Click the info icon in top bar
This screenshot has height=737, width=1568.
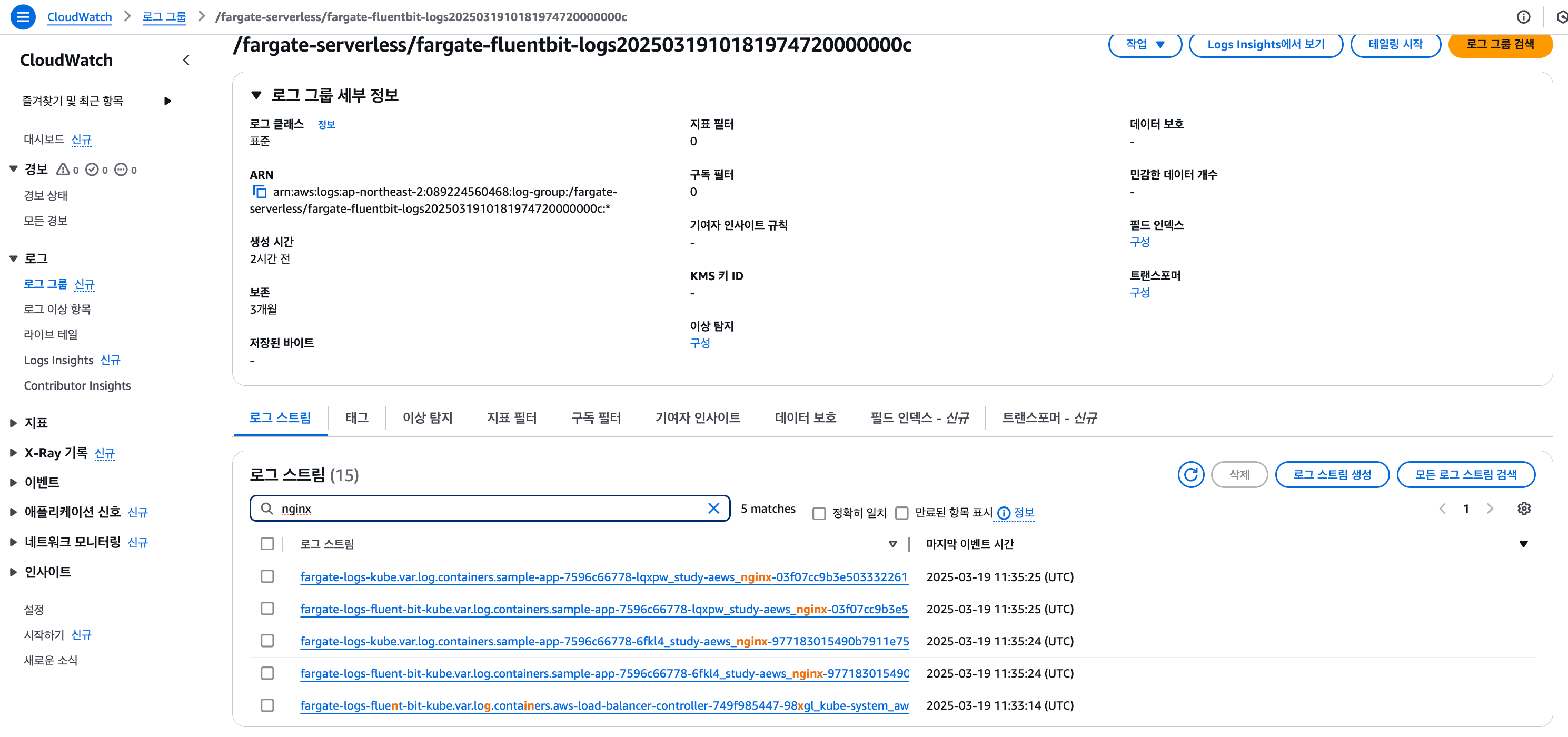1523,16
